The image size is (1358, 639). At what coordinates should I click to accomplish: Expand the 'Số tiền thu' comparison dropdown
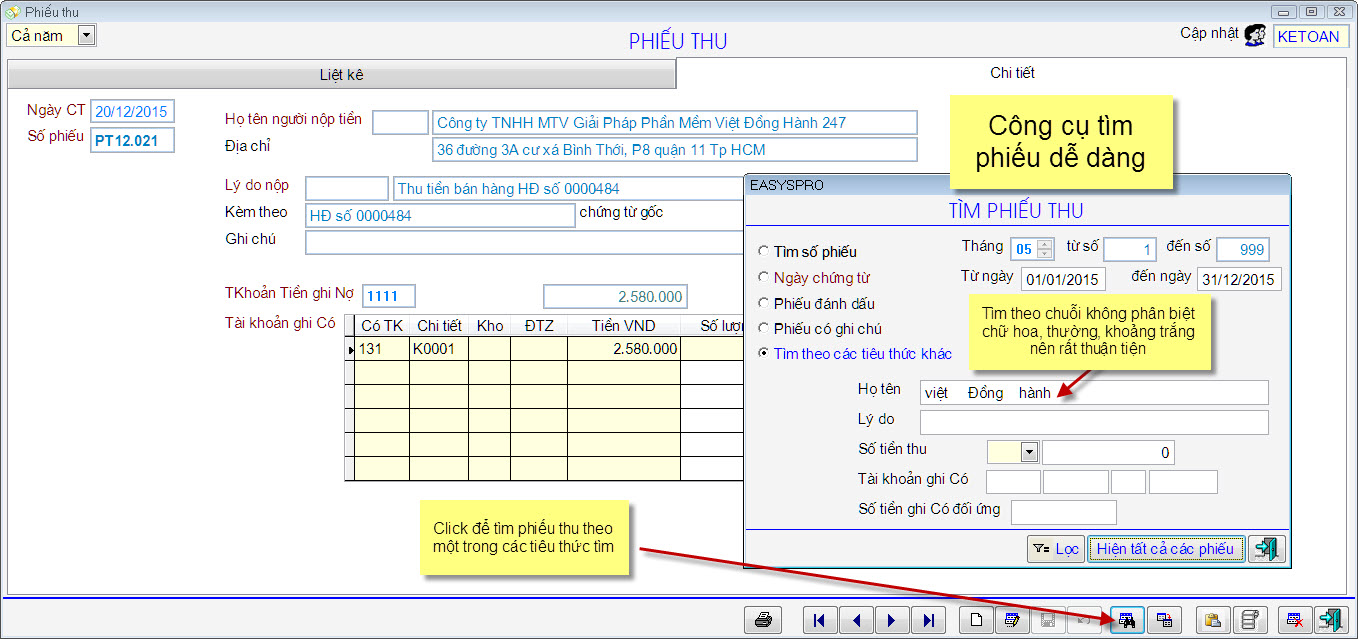tap(1029, 453)
